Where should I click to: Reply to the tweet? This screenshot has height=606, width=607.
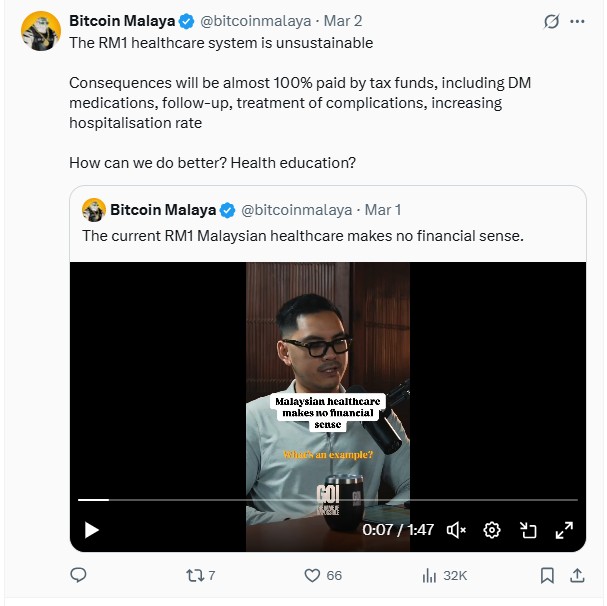(78, 575)
